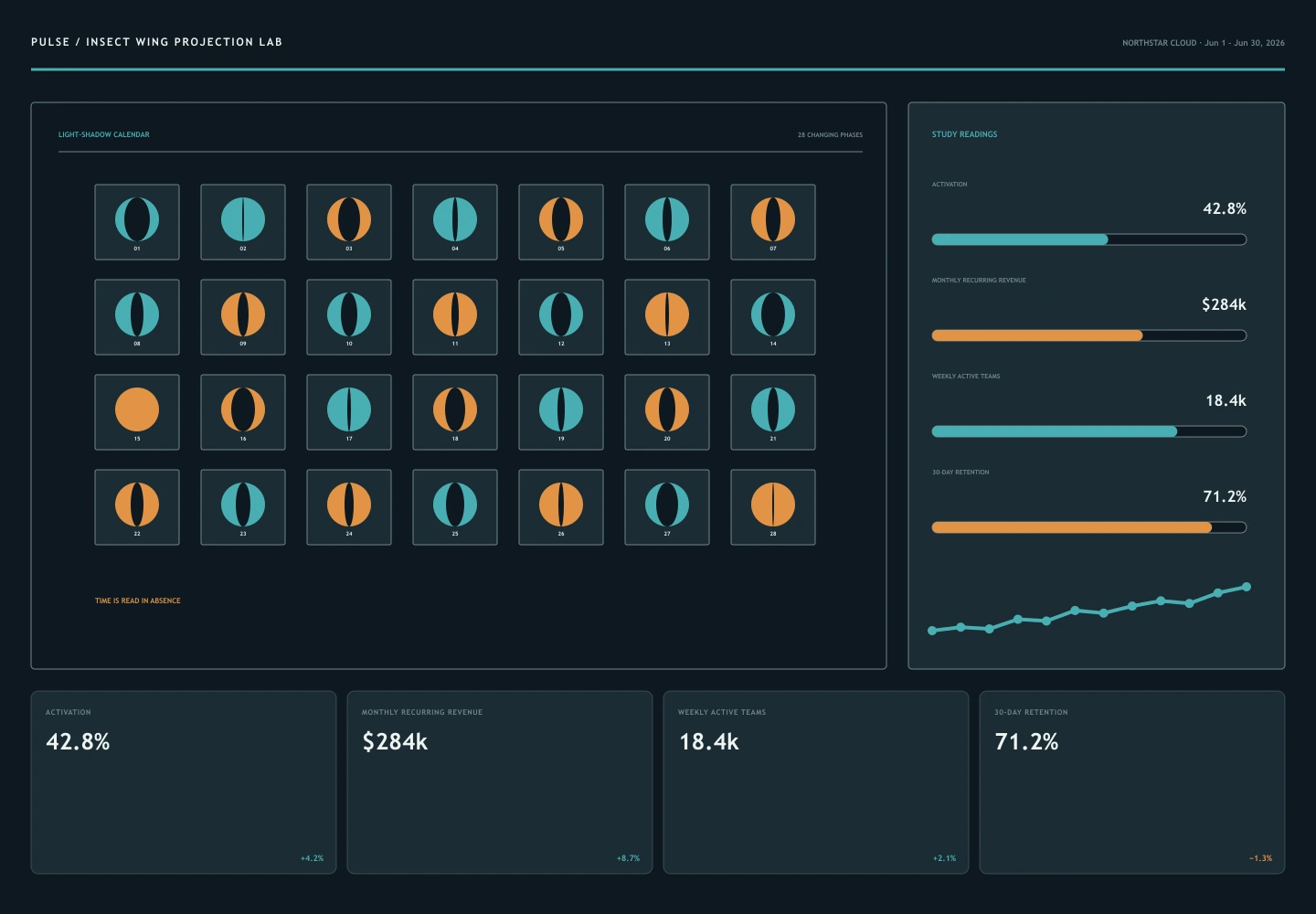This screenshot has height=914, width=1316.
Task: Click the trend line chart in Study Readings
Action: point(1089,609)
